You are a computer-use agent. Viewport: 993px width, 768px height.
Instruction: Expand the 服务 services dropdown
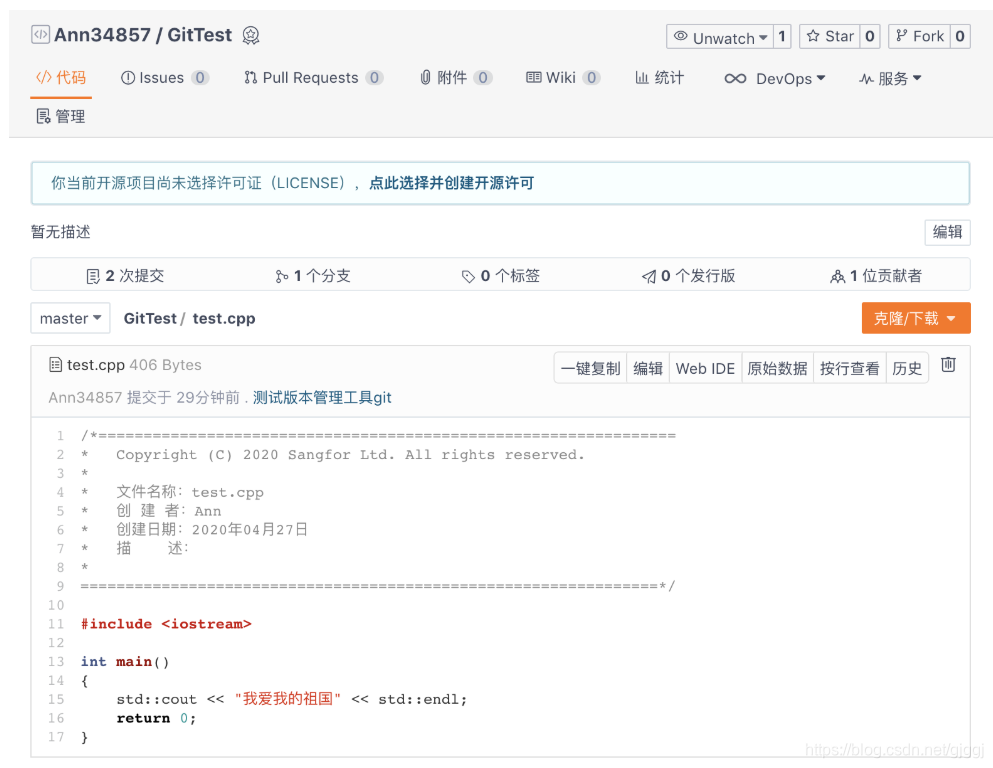[890, 79]
